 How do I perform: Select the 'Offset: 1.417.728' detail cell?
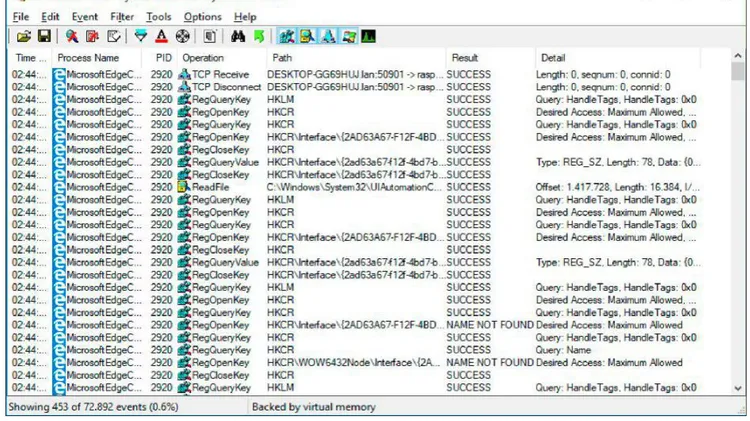[618, 187]
